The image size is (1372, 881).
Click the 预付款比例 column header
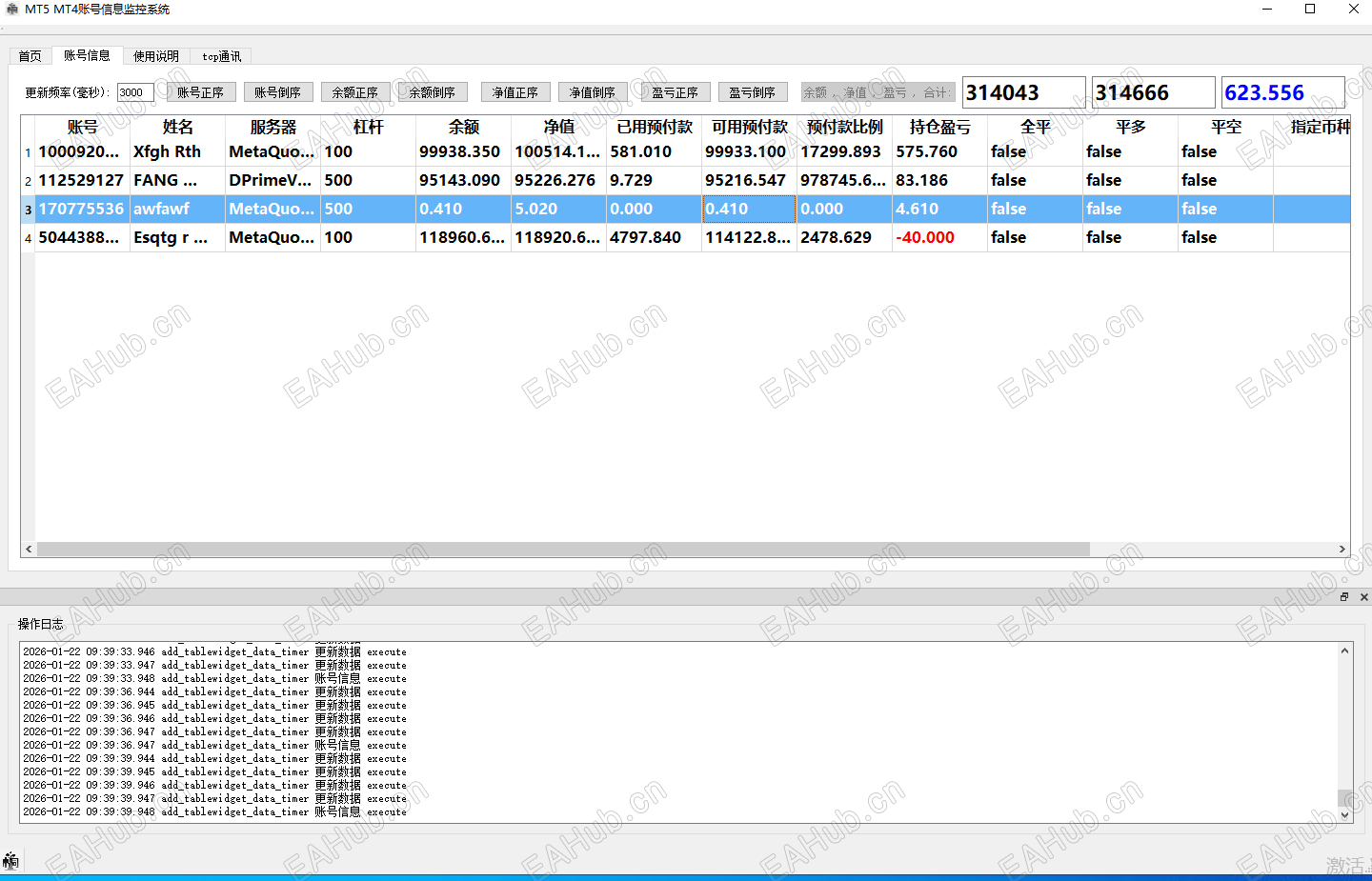coord(845,127)
